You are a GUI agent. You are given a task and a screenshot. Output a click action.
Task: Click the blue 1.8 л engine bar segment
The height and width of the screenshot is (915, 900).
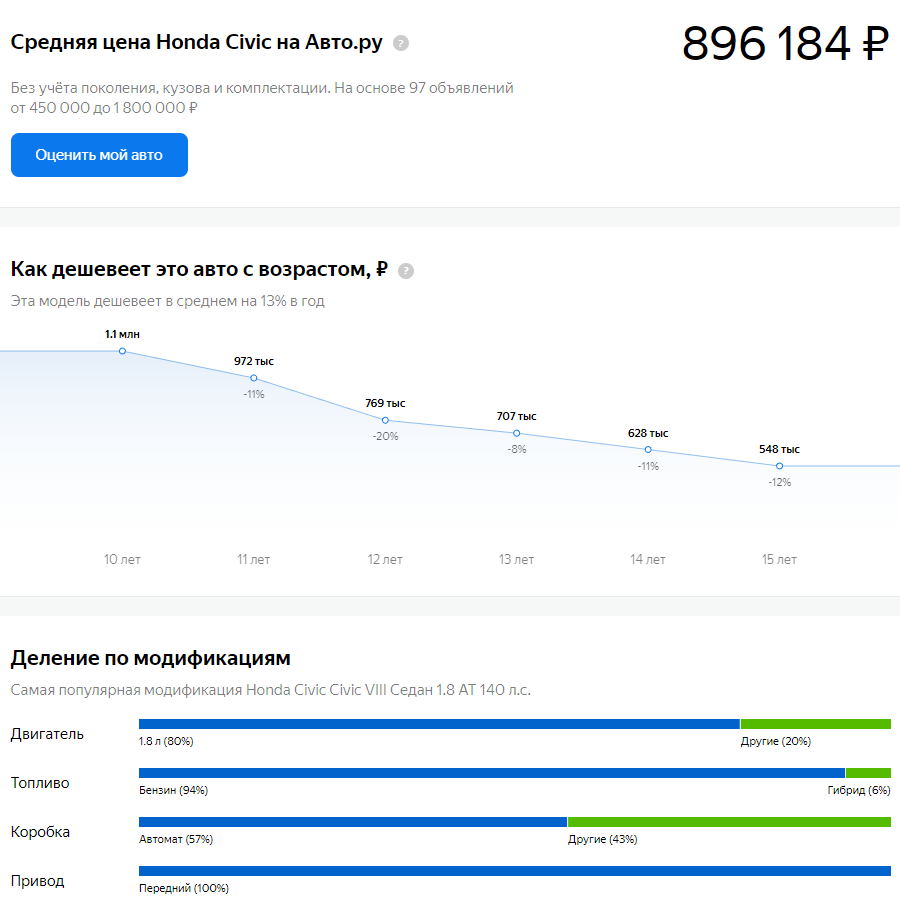coord(439,724)
